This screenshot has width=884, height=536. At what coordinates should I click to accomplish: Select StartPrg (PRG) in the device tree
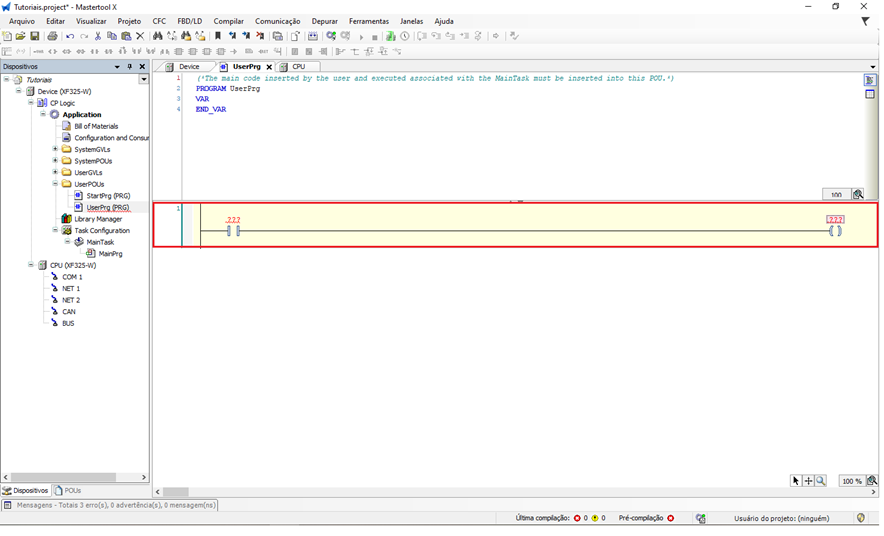point(108,196)
